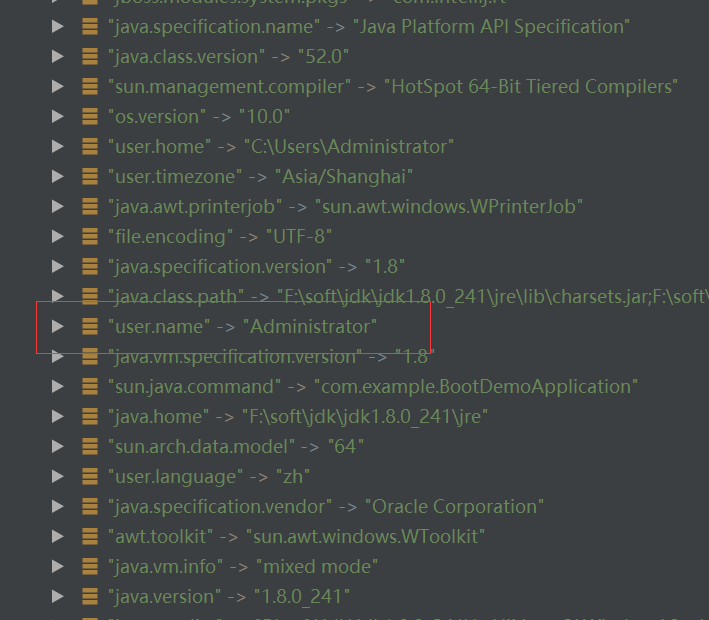The width and height of the screenshot is (709, 620).
Task: Click the entry icon next to "user.timezone"
Action: tap(89, 177)
